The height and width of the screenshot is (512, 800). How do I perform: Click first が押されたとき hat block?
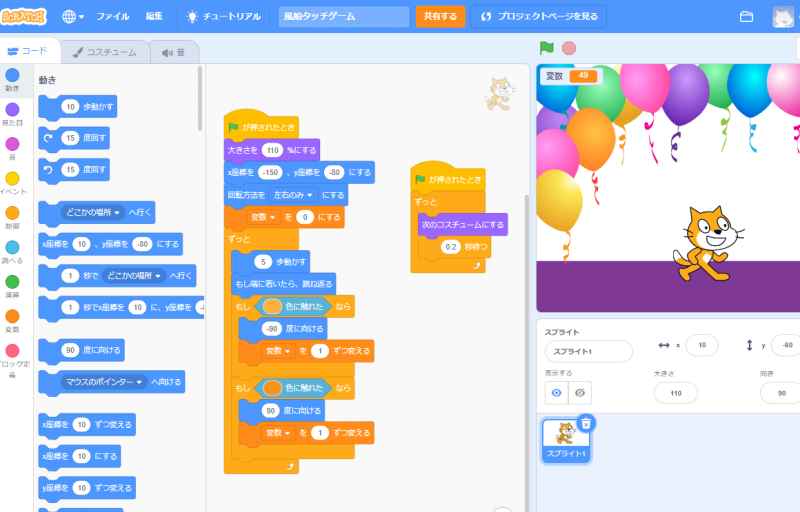click(x=261, y=125)
